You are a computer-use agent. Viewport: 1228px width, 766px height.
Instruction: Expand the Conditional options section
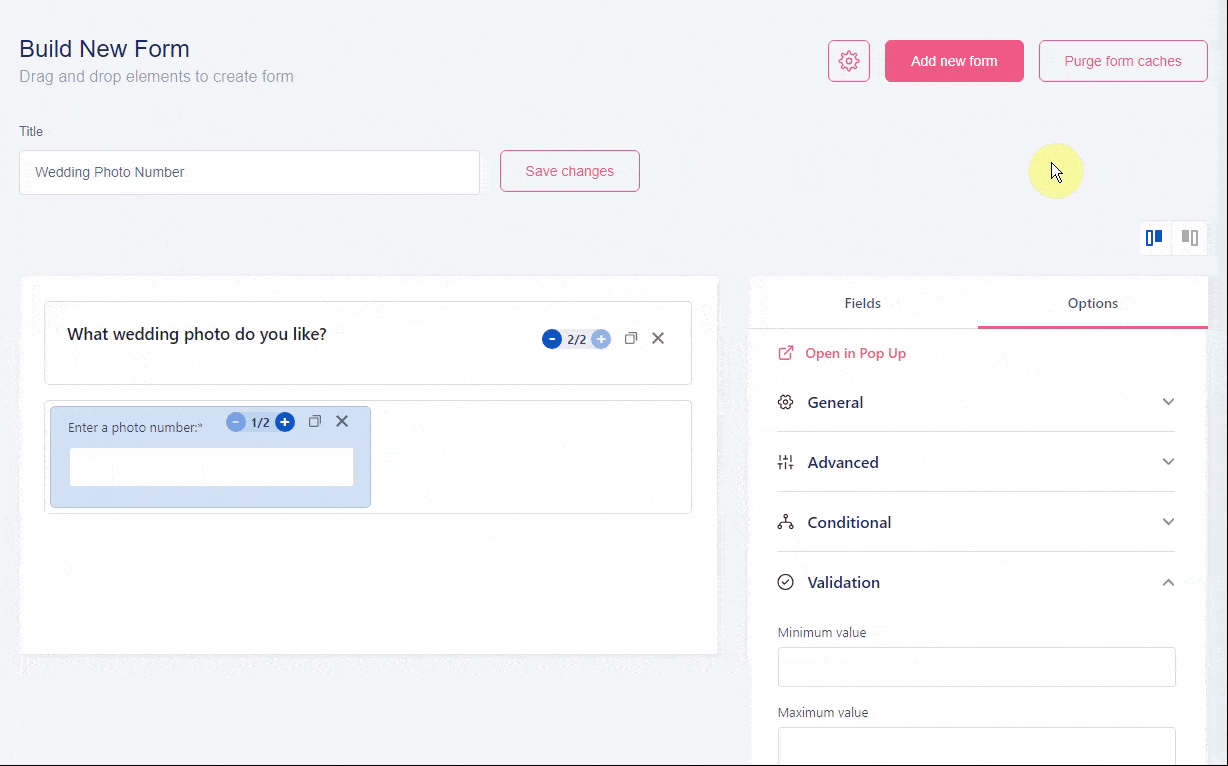tap(975, 522)
